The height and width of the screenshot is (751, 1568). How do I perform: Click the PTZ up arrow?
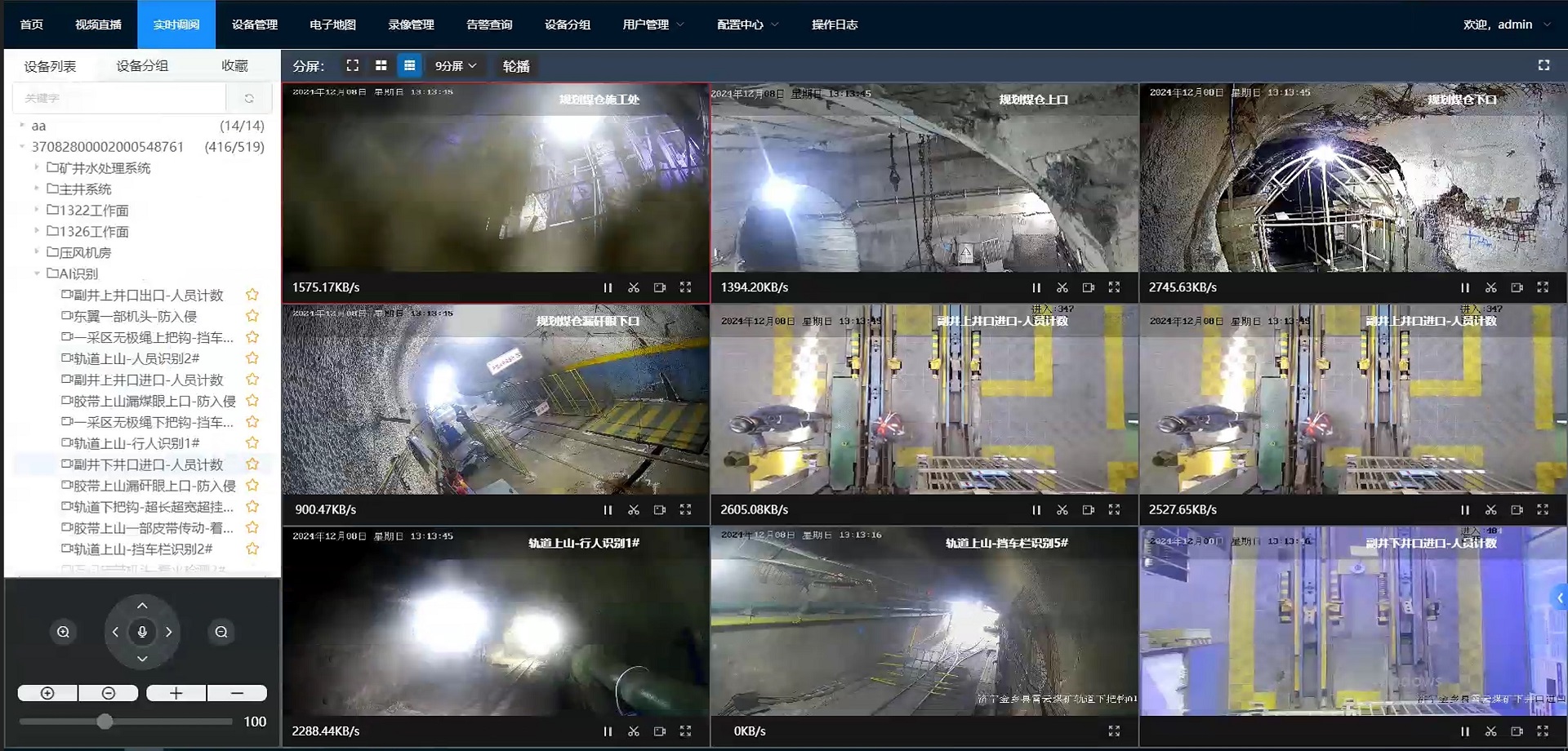point(142,606)
